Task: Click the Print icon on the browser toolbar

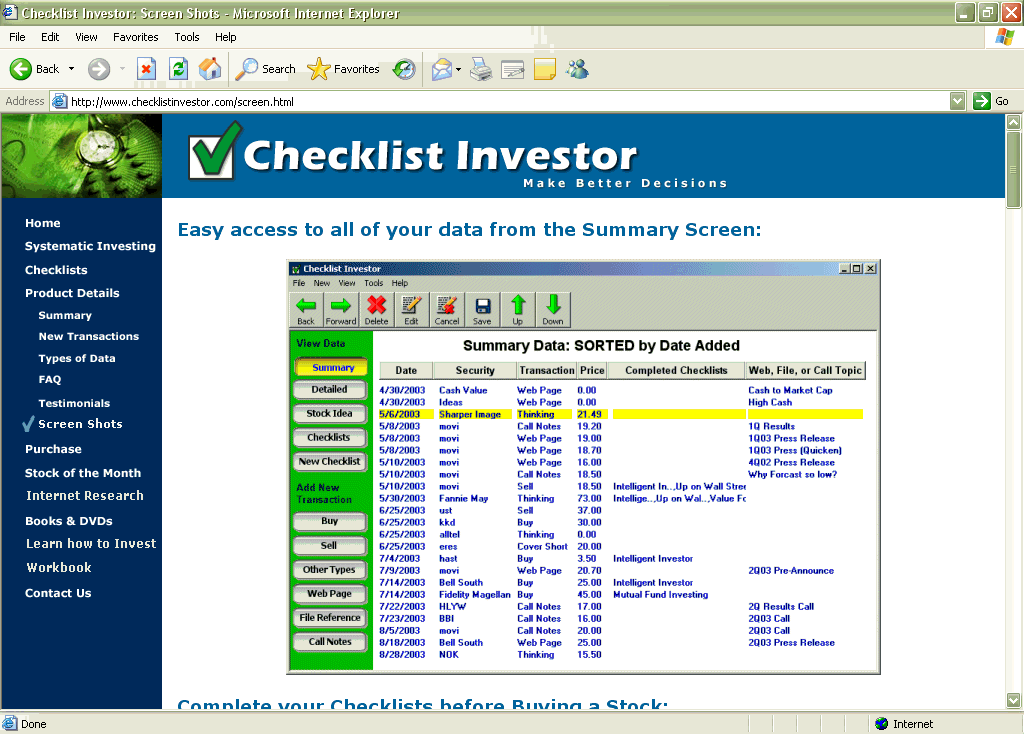Action: [480, 69]
